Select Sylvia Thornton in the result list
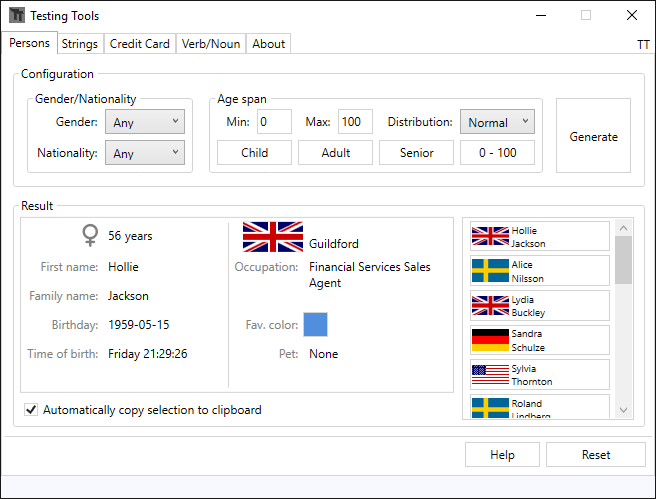 540,375
